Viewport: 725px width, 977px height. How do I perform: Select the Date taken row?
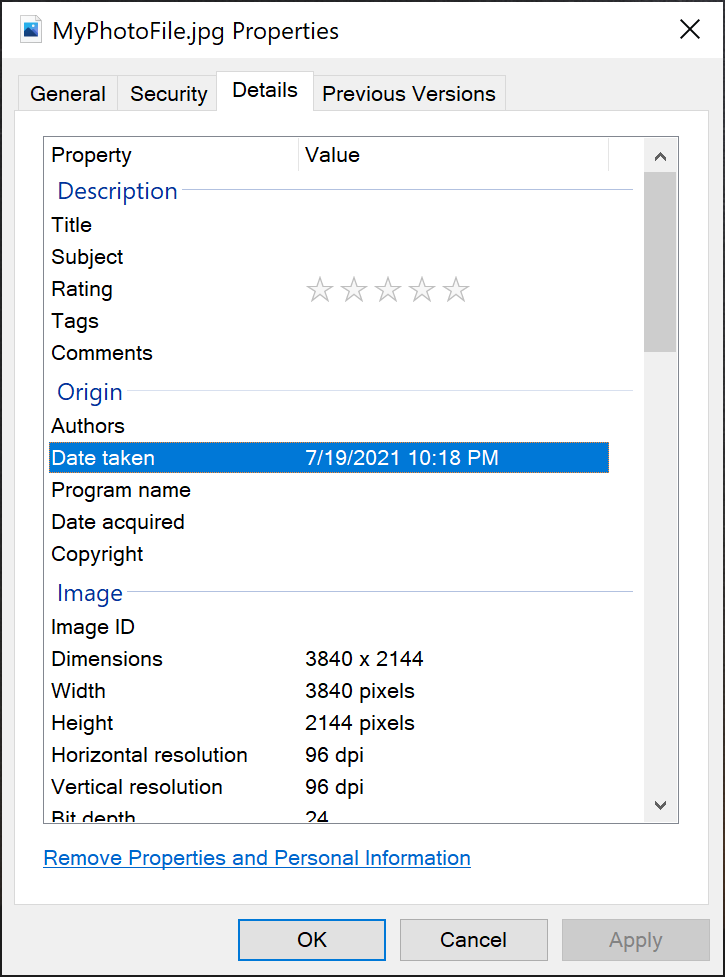pos(329,458)
